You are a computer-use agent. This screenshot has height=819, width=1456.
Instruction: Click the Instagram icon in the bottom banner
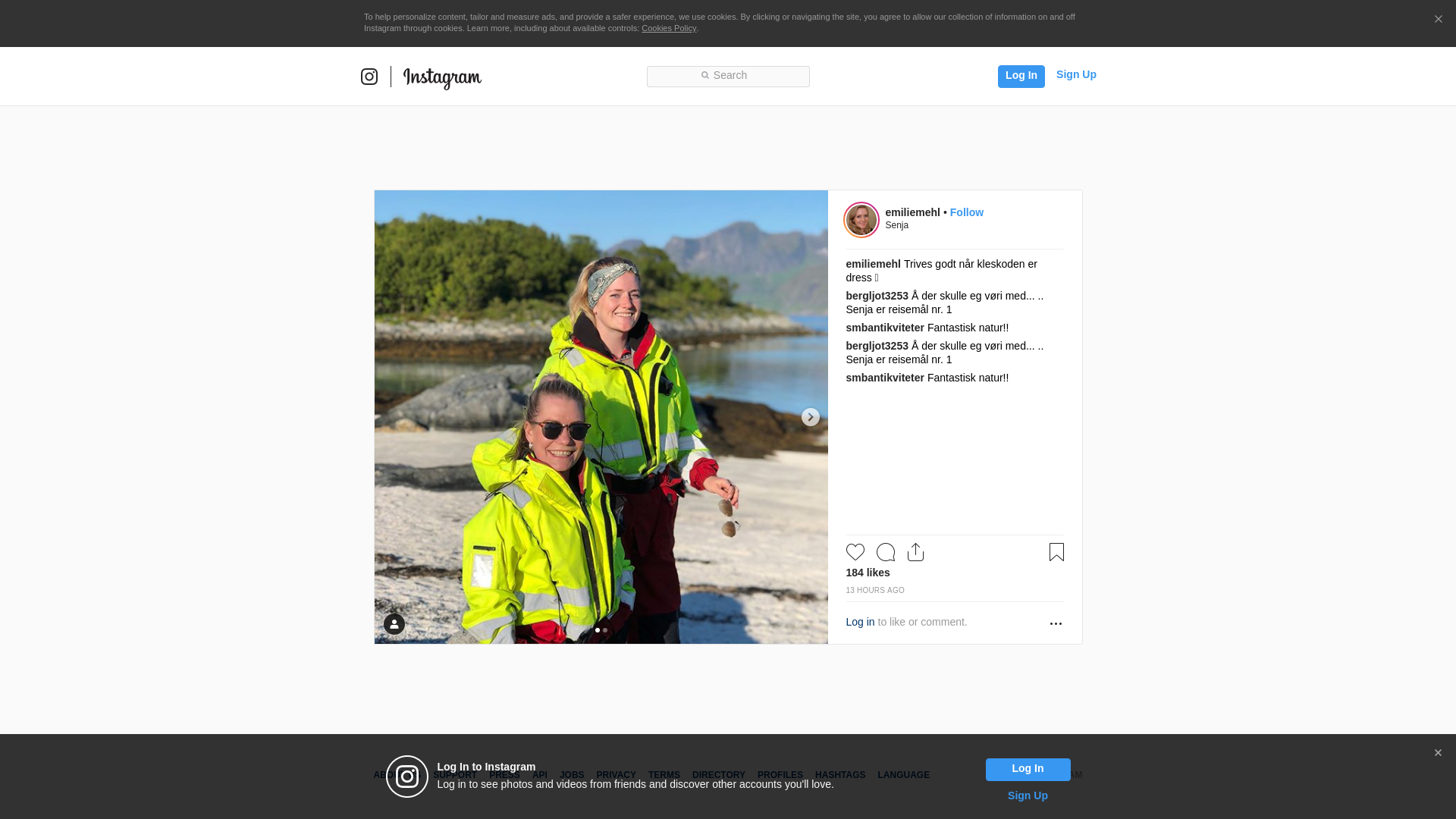(x=407, y=777)
